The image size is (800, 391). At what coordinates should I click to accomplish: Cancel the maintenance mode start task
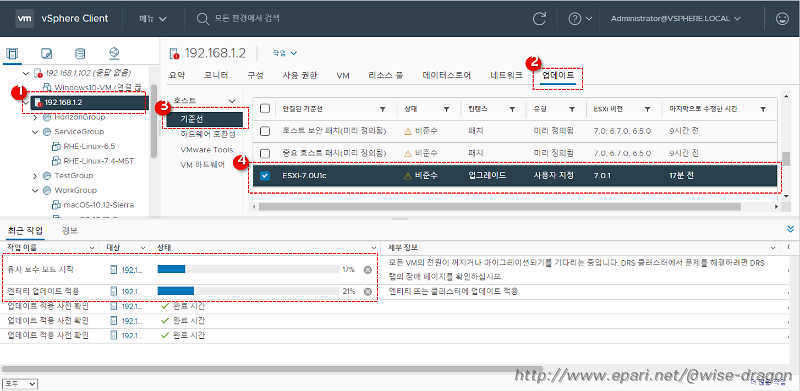click(x=367, y=270)
